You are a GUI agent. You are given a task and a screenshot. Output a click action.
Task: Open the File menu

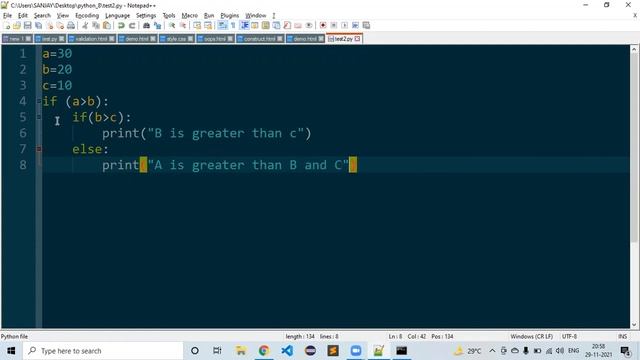pos(7,16)
